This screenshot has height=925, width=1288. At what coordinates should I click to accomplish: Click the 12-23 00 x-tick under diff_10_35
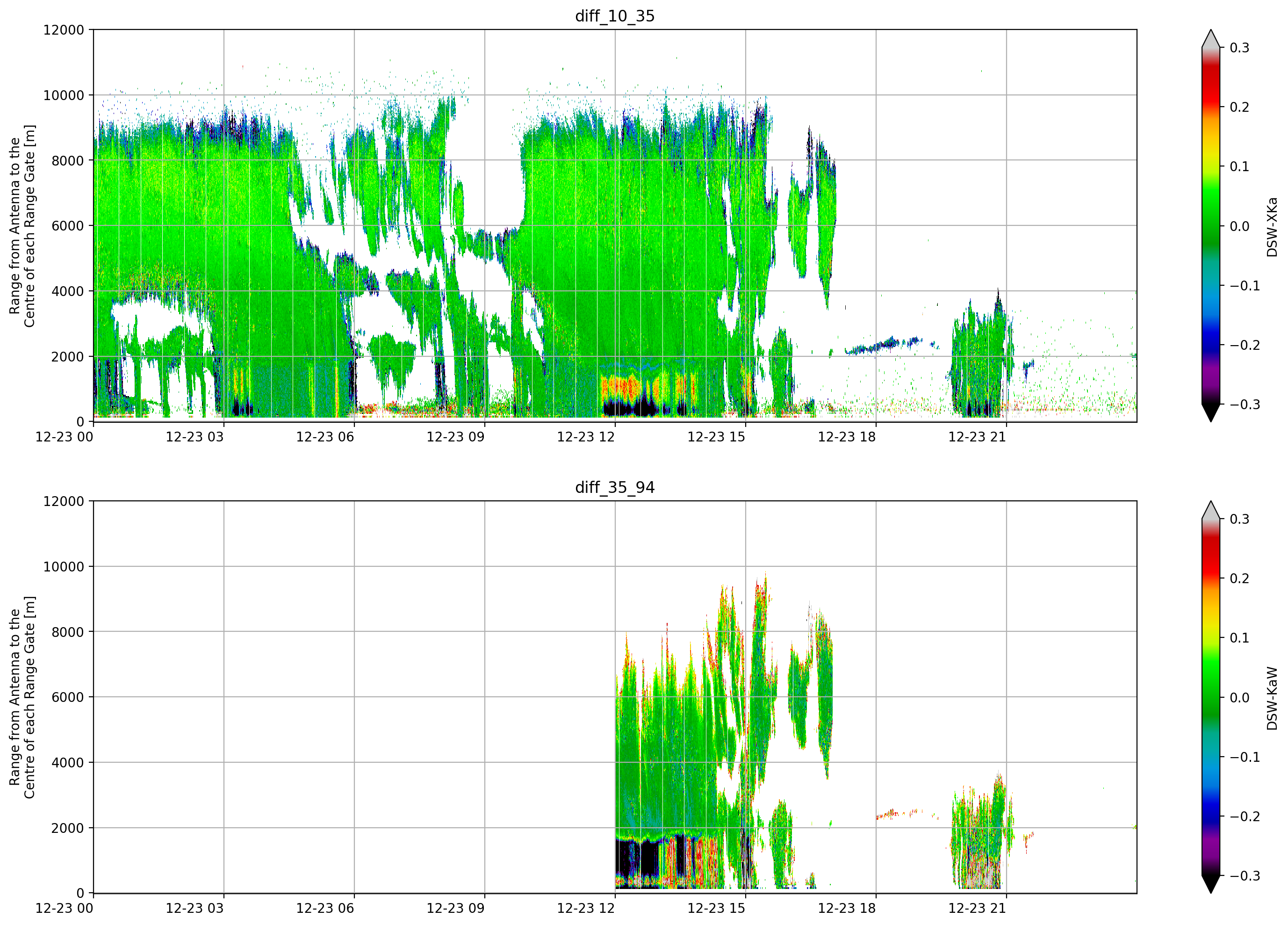point(64,437)
